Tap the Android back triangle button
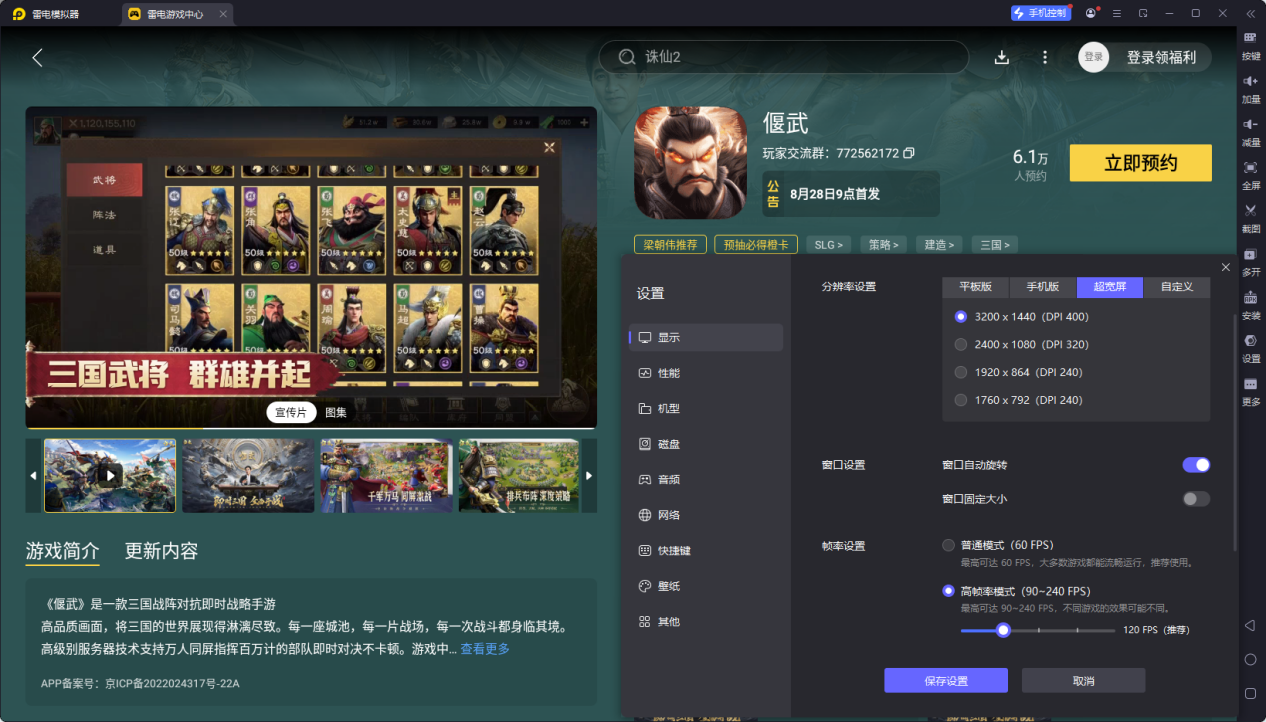The image size is (1266, 722). tap(1250, 625)
